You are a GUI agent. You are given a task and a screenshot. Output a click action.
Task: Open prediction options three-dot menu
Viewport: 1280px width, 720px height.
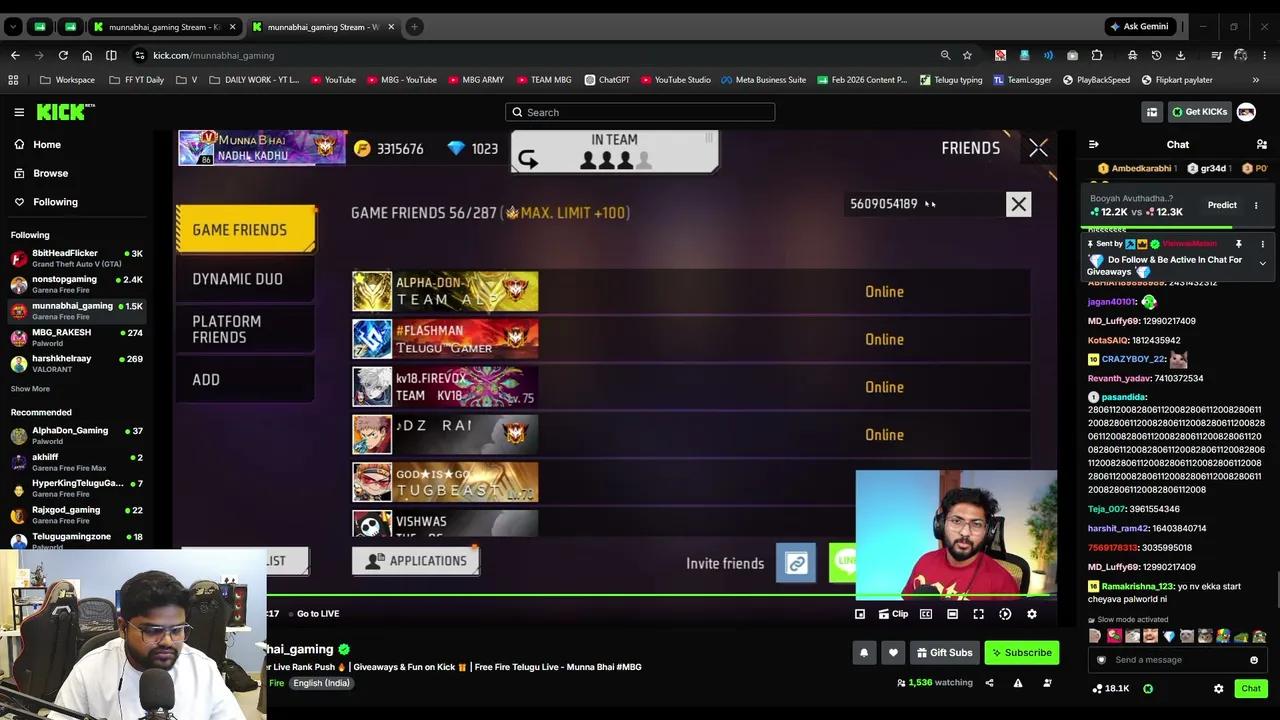click(x=1256, y=205)
